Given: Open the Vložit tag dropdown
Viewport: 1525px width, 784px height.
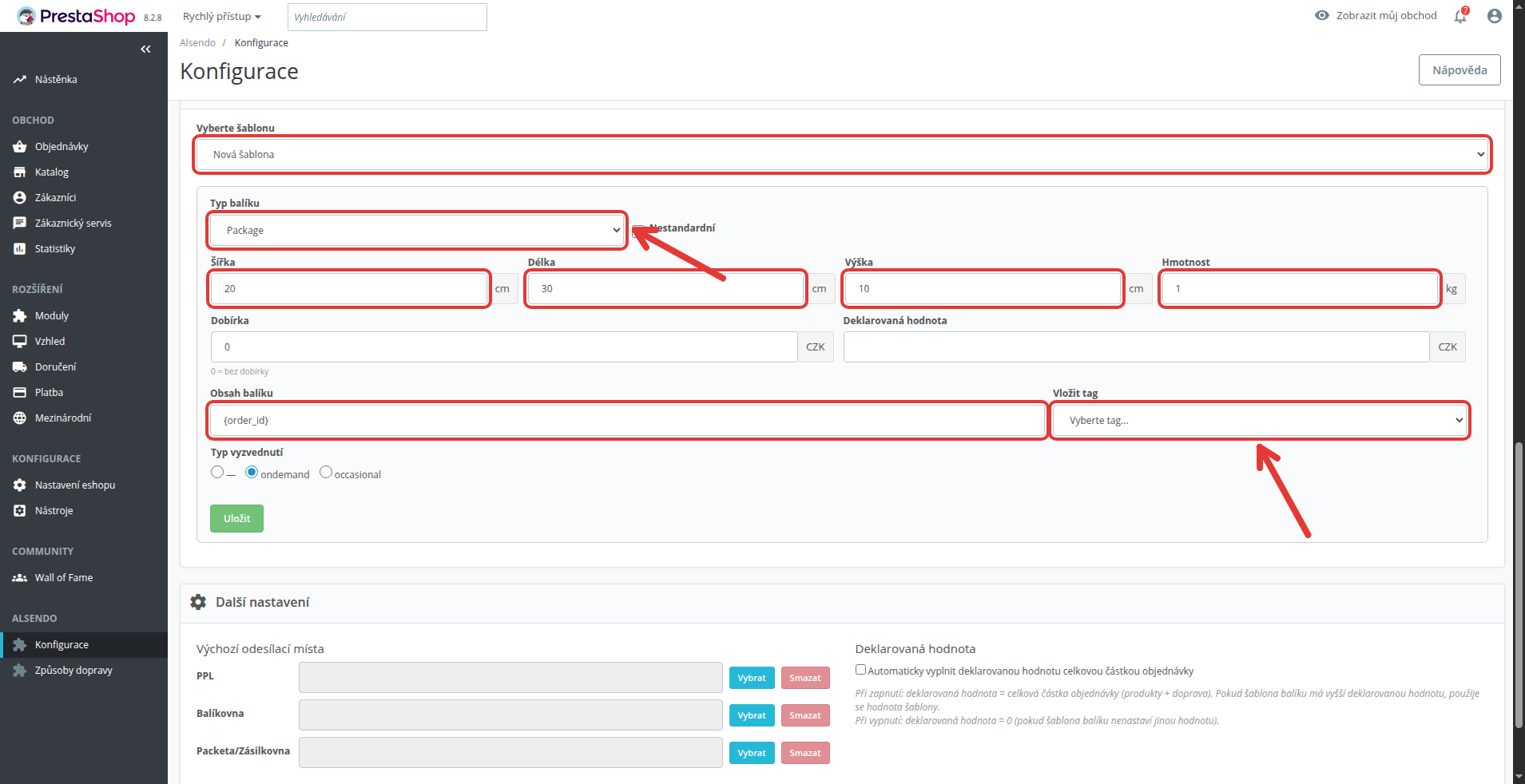Looking at the screenshot, I should click(x=1260, y=421).
